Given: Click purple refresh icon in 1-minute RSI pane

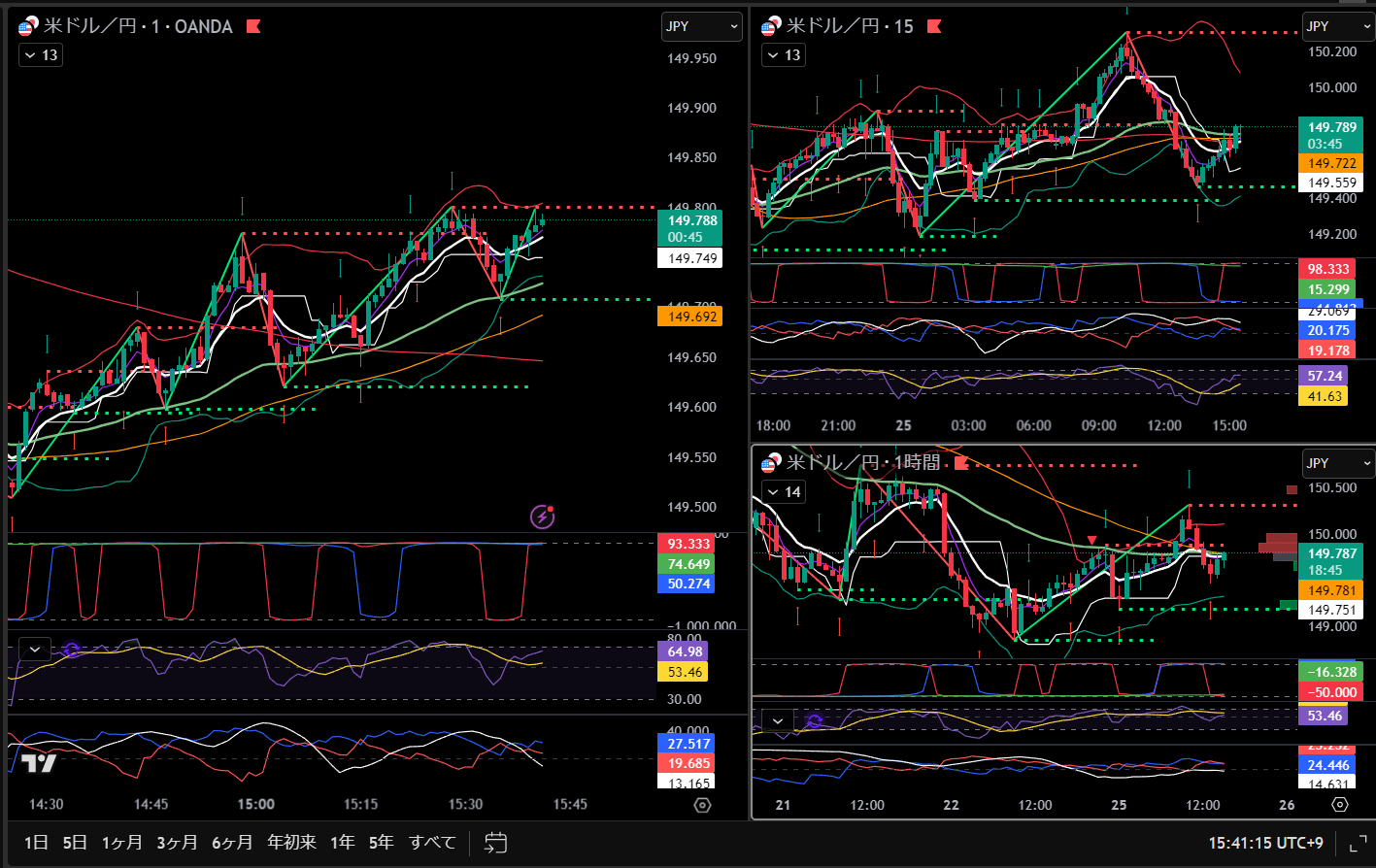Looking at the screenshot, I should 71,650.
